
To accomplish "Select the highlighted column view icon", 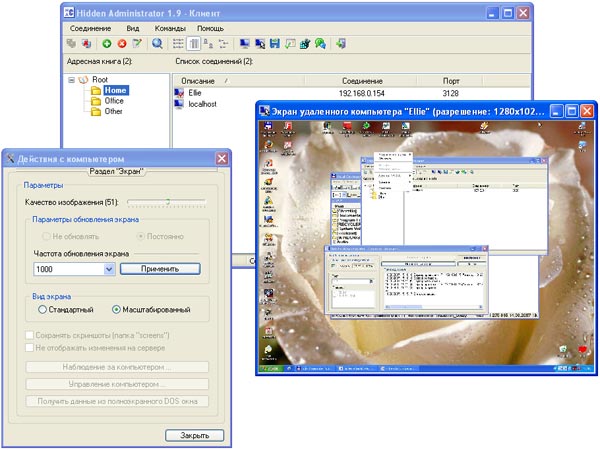I will pos(194,44).
